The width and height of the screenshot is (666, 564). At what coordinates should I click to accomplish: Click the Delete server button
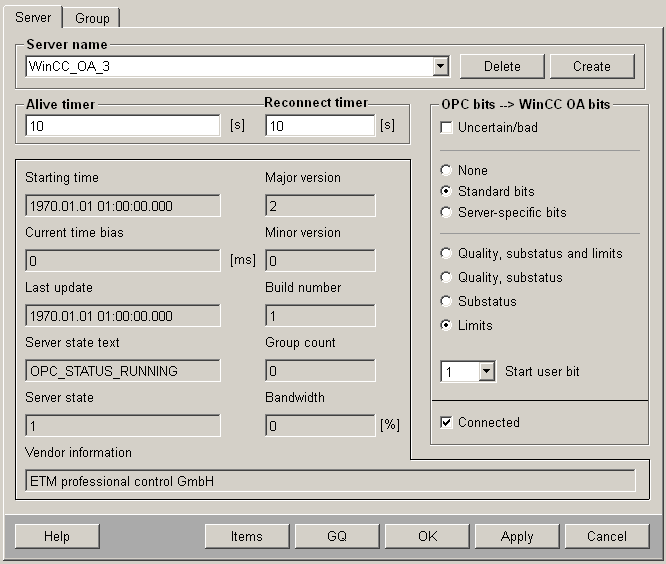pos(502,66)
